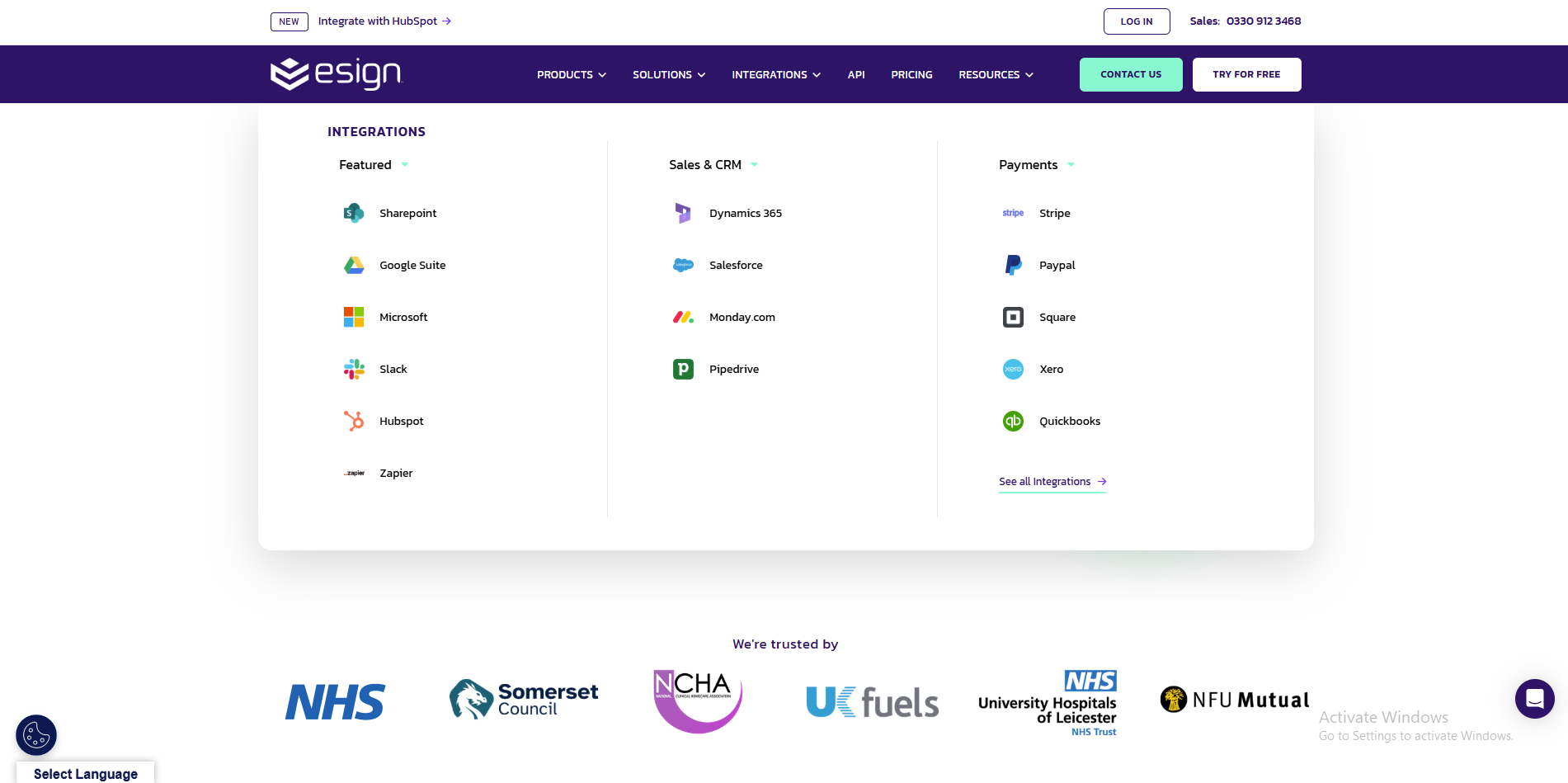The width and height of the screenshot is (1568, 783).
Task: Click the Try For Free button
Action: pos(1246,74)
